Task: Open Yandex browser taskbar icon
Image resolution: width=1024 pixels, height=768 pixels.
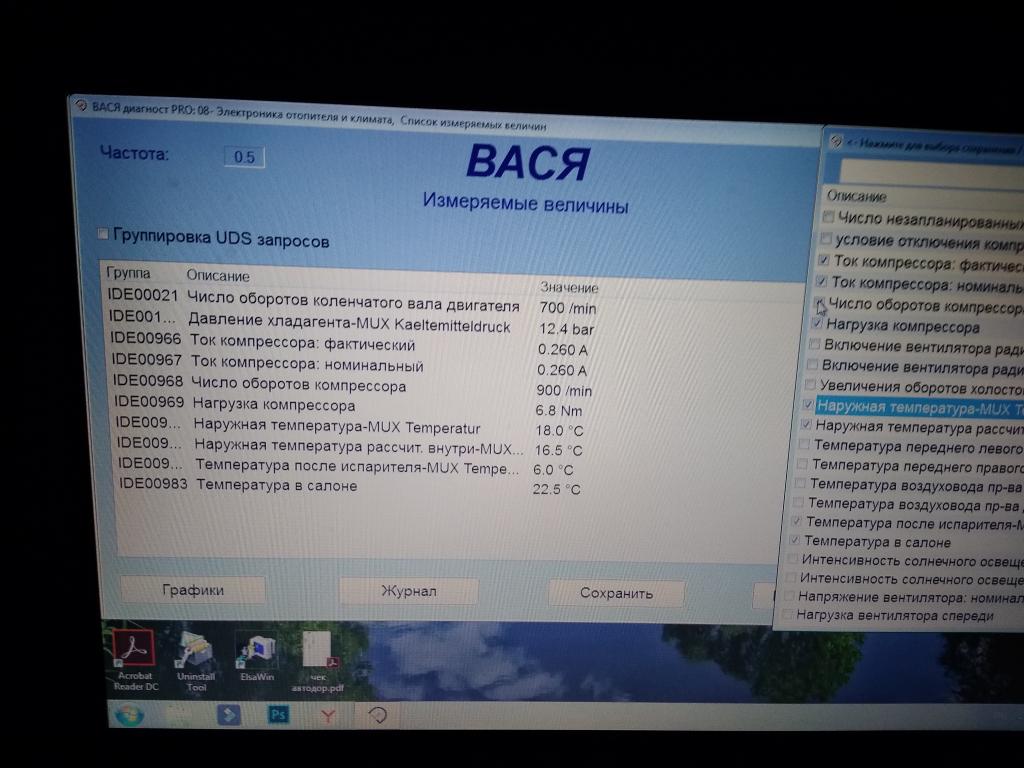Action: coord(328,716)
